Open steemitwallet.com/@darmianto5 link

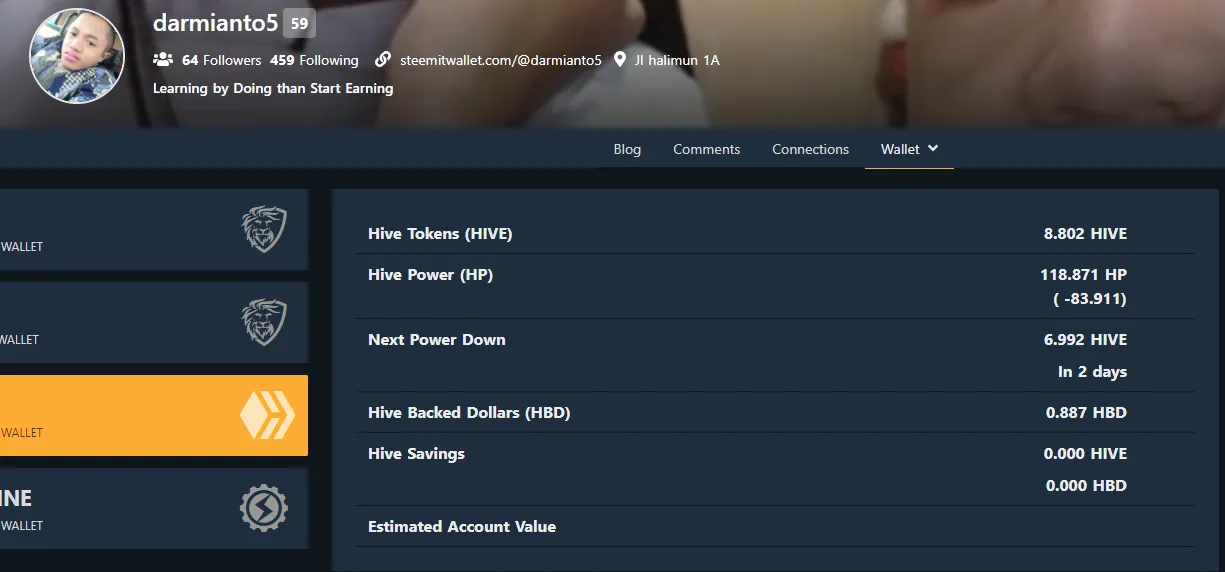pyautogui.click(x=501, y=60)
